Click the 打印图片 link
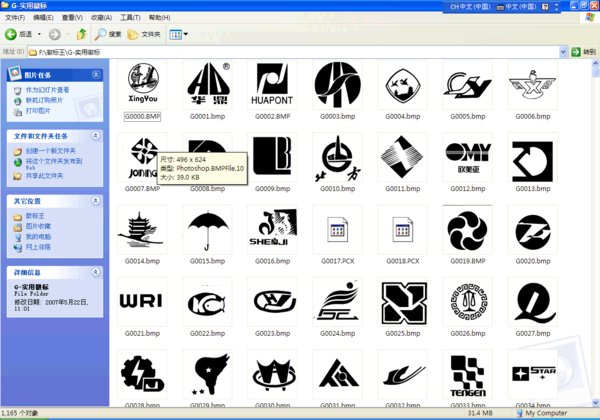 pyautogui.click(x=40, y=109)
